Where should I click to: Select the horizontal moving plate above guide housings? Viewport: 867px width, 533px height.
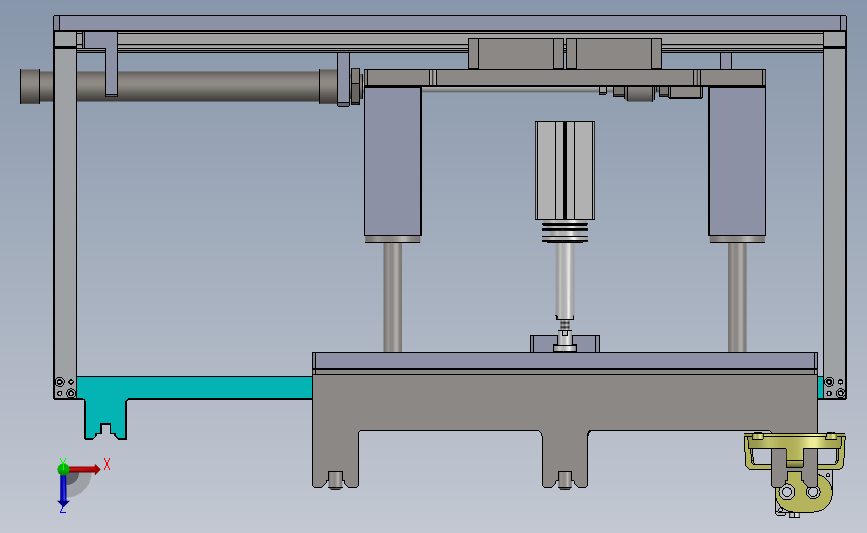coord(565,78)
